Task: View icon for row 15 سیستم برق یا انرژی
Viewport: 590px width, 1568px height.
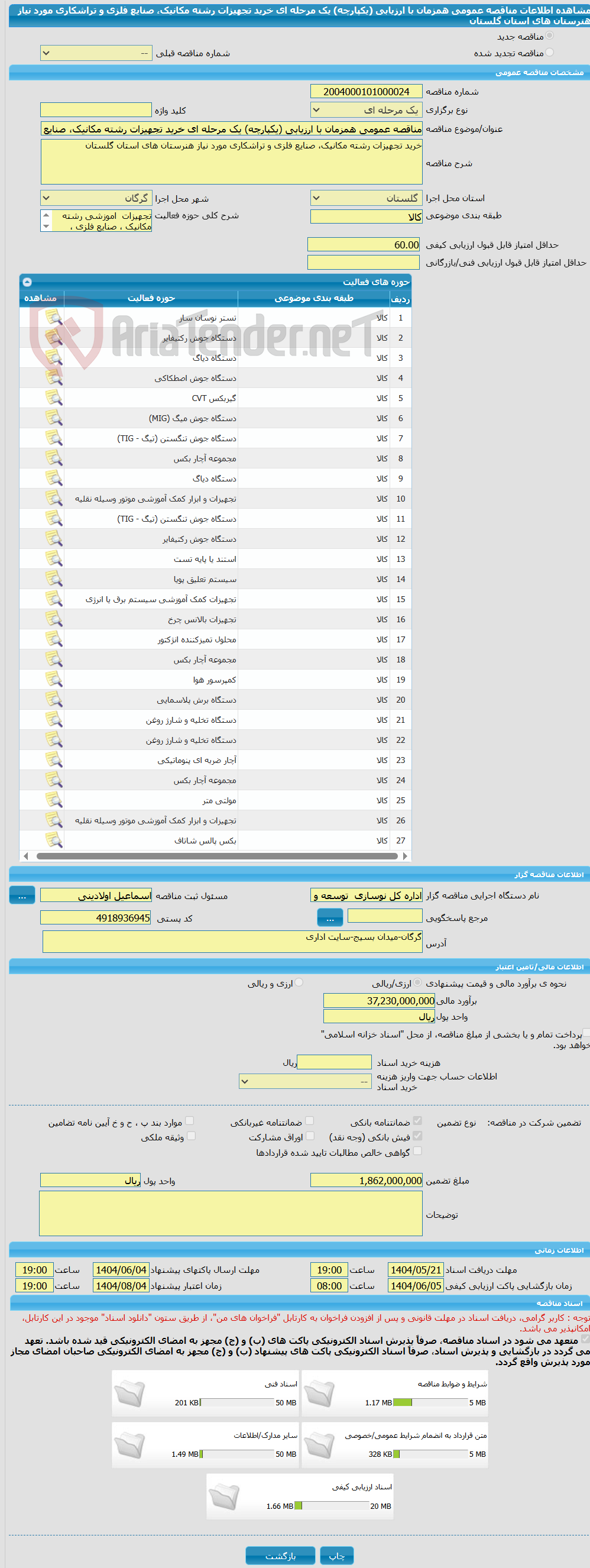Action: 54,599
